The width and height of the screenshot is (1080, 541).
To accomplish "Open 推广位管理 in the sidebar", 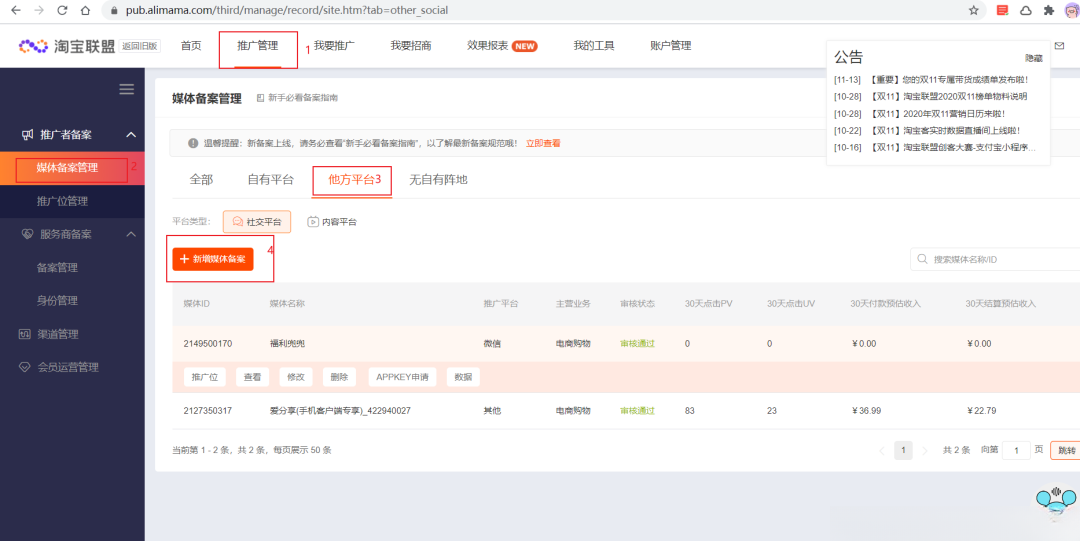I will (x=62, y=201).
